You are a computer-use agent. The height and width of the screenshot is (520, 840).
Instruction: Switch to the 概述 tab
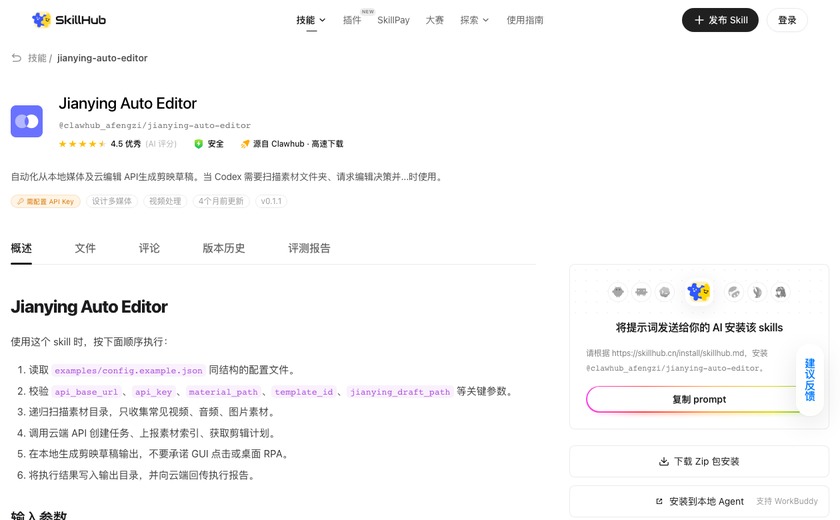click(x=21, y=248)
